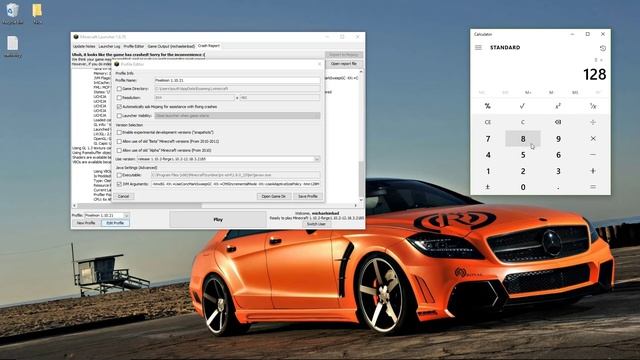Image resolution: width=640 pixels, height=360 pixels.
Task: Click the number 0 key in Calculator
Action: (522, 187)
